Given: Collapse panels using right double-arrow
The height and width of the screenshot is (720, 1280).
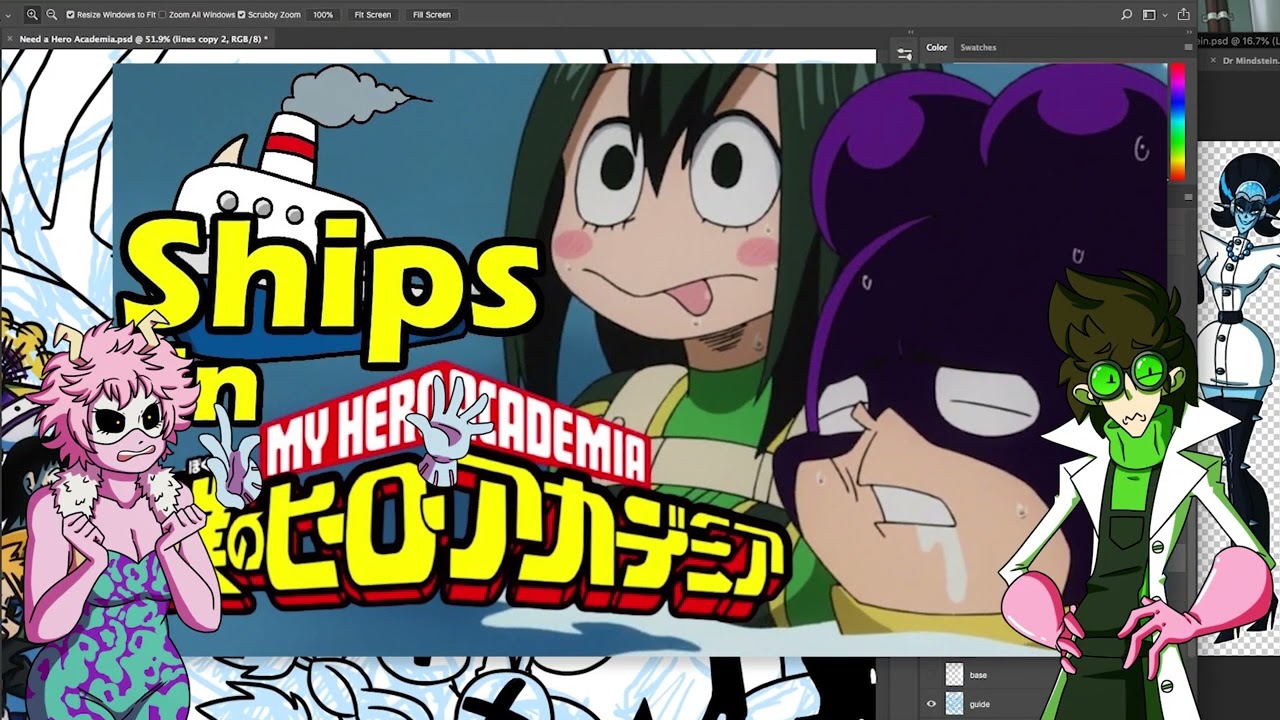Looking at the screenshot, I should coord(1189,33).
